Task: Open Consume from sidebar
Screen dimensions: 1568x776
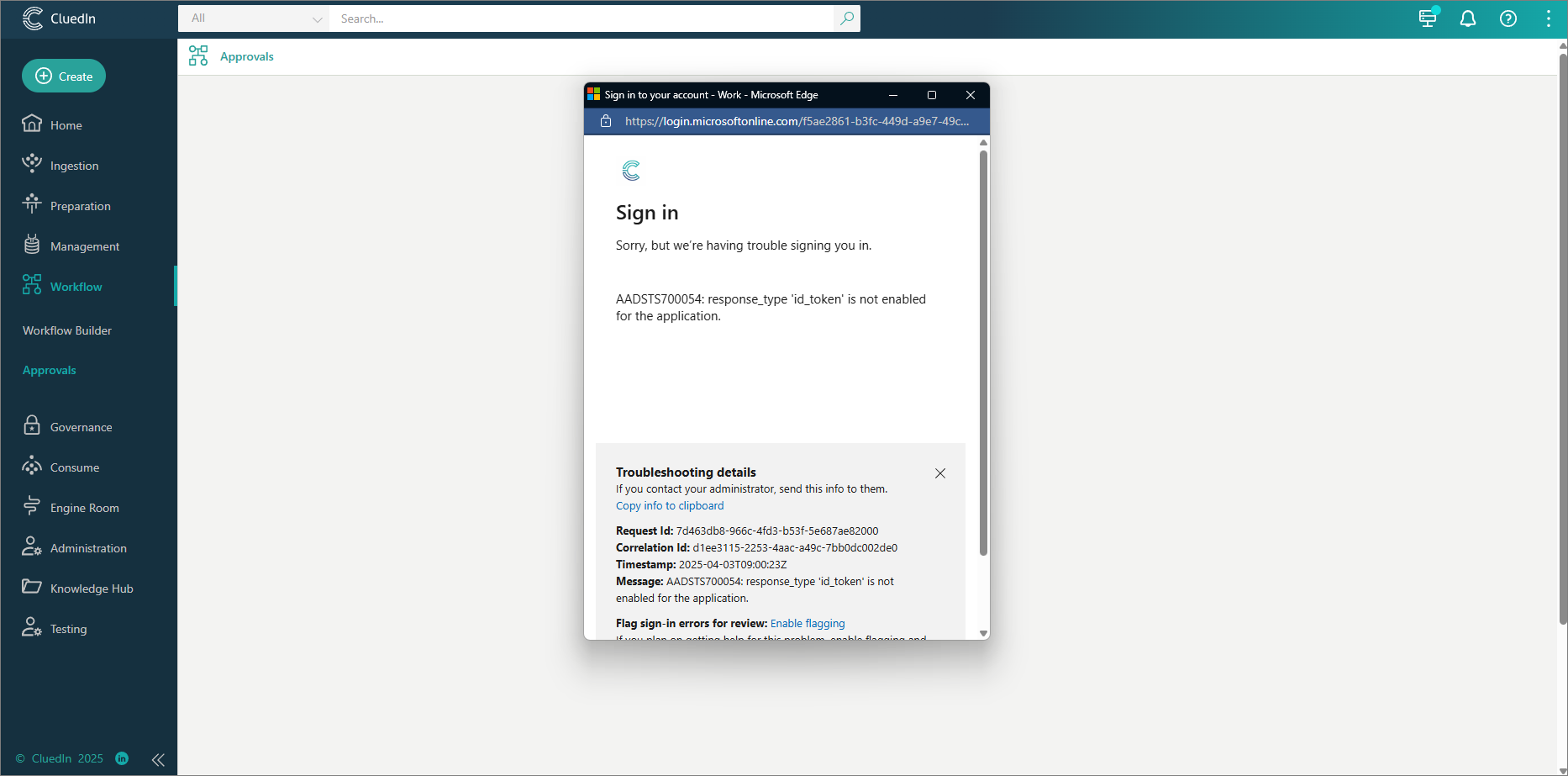Action: pyautogui.click(x=75, y=467)
